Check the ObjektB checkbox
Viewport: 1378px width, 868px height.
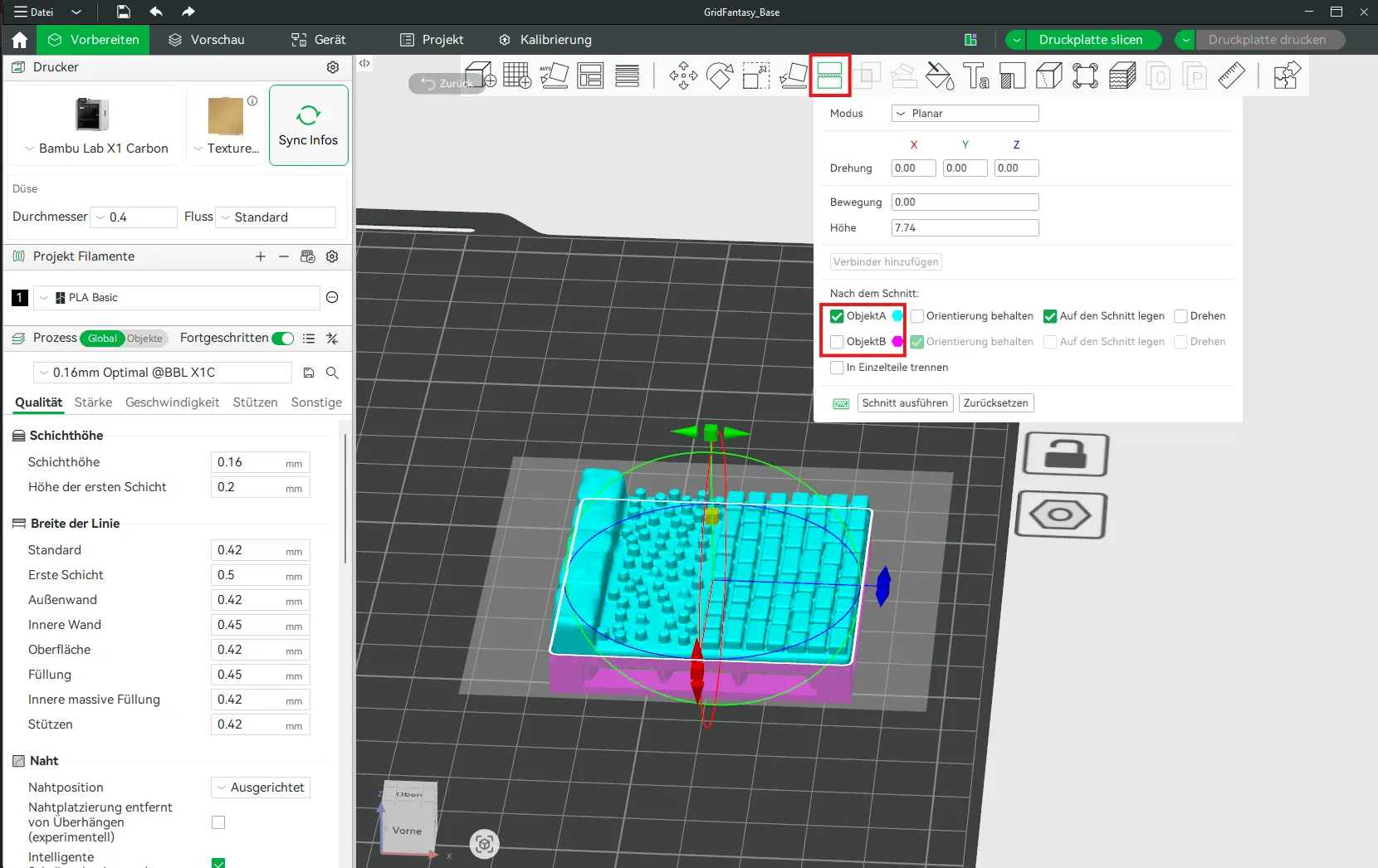(837, 342)
